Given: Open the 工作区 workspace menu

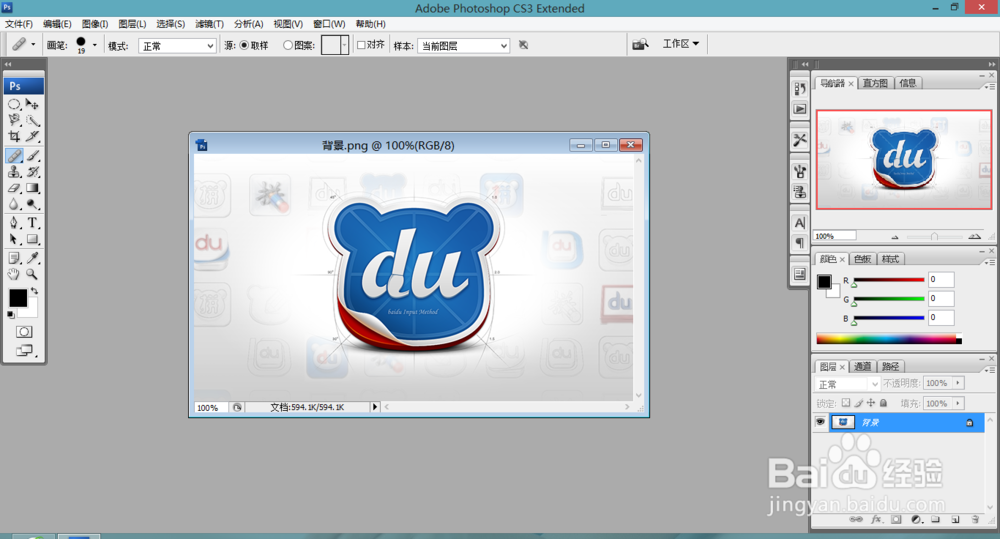Looking at the screenshot, I should 680,43.
